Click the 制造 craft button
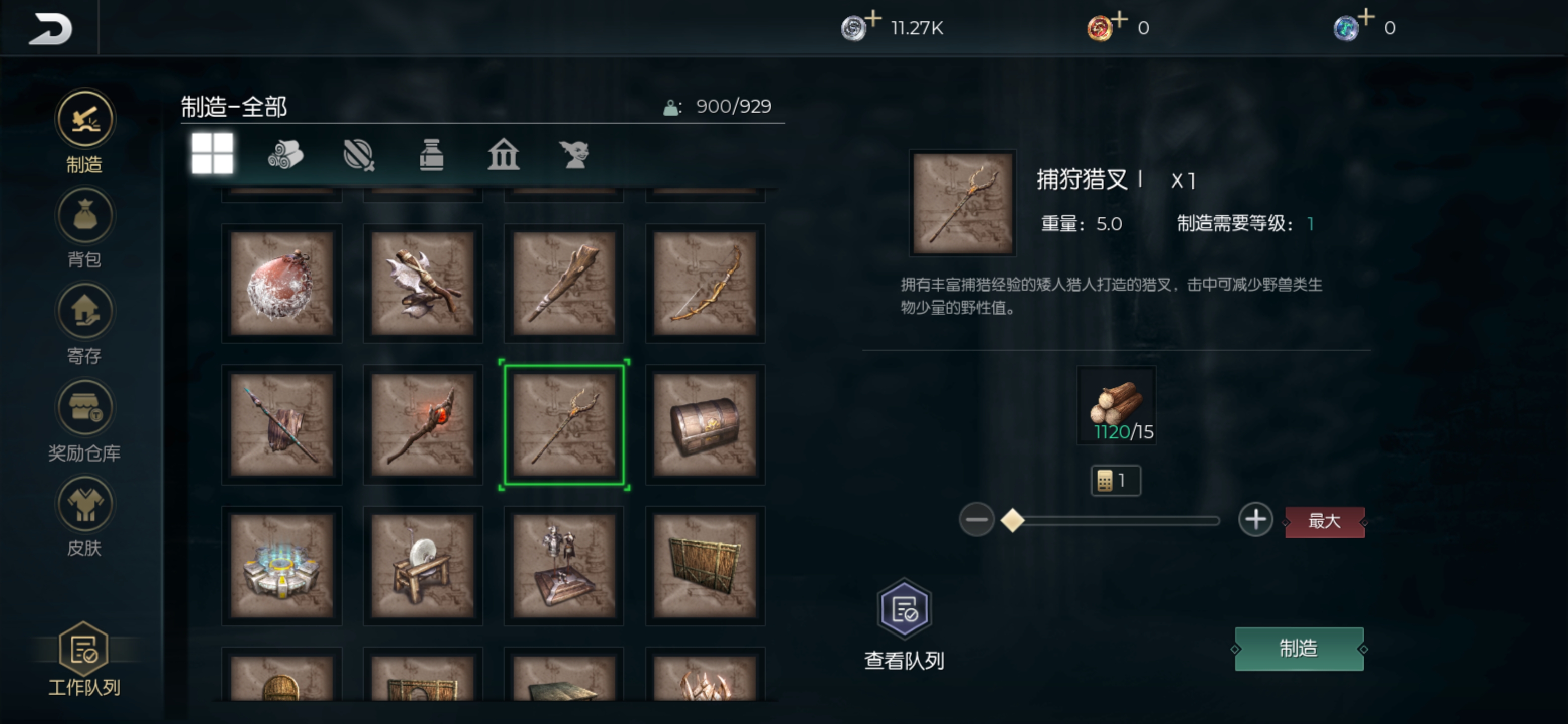The width and height of the screenshot is (1568, 724). 1299,649
